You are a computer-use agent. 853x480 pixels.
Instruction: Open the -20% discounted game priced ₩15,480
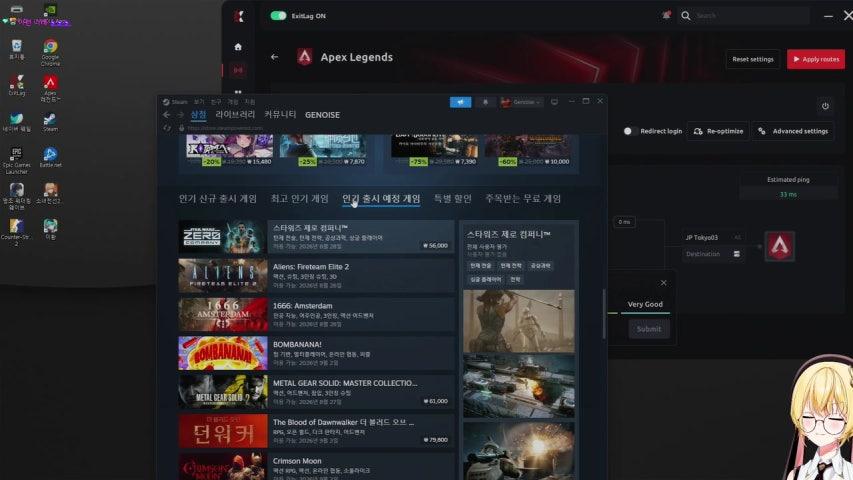pos(230,150)
